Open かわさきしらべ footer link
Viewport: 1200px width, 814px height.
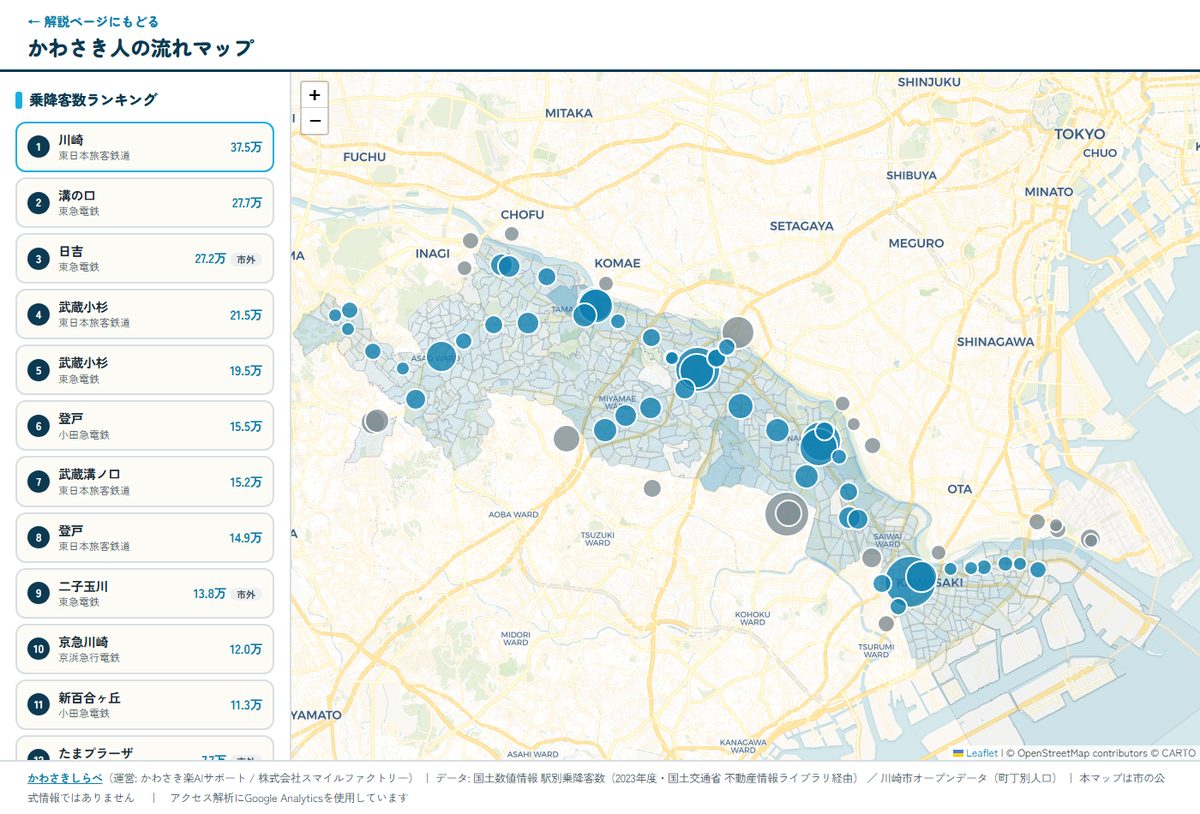click(x=65, y=777)
